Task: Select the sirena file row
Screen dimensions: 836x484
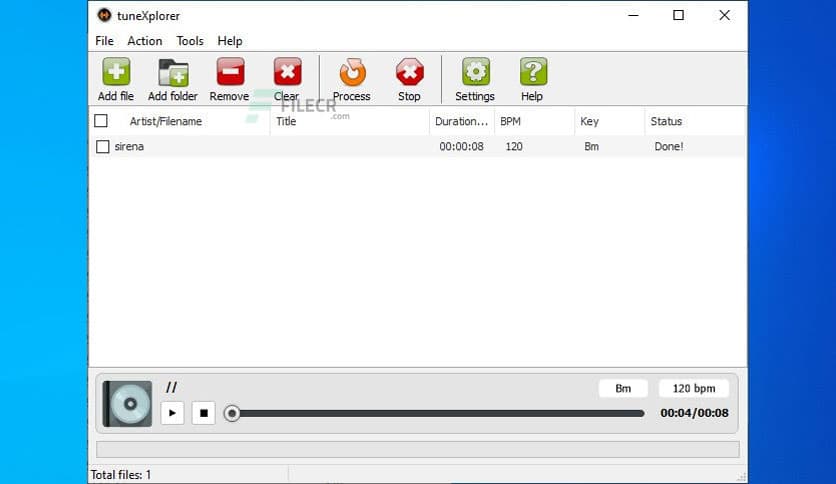Action: pyautogui.click(x=417, y=147)
